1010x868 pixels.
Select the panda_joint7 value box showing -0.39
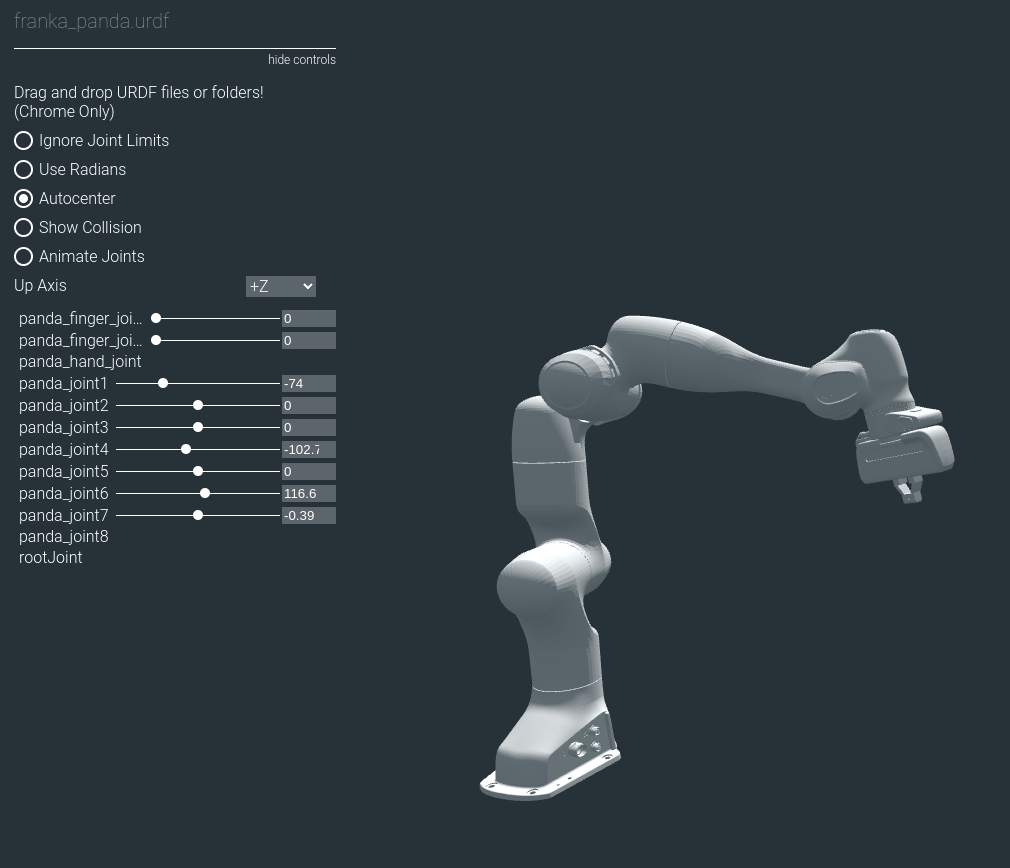308,515
